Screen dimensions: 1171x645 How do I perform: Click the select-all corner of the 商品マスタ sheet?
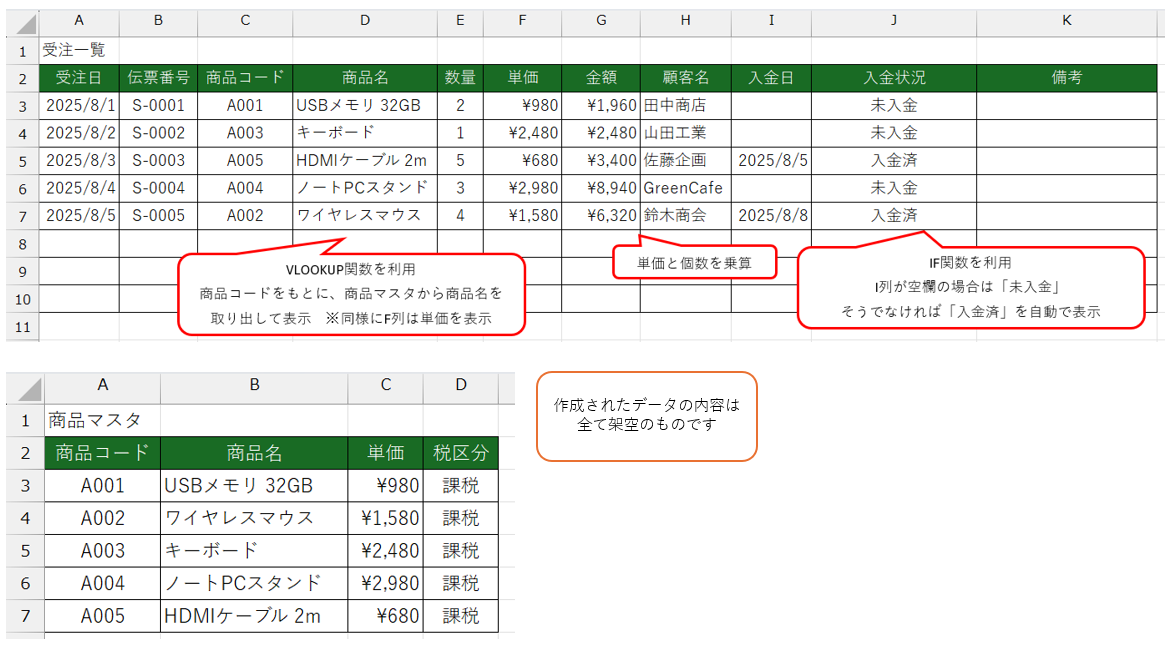(x=25, y=388)
